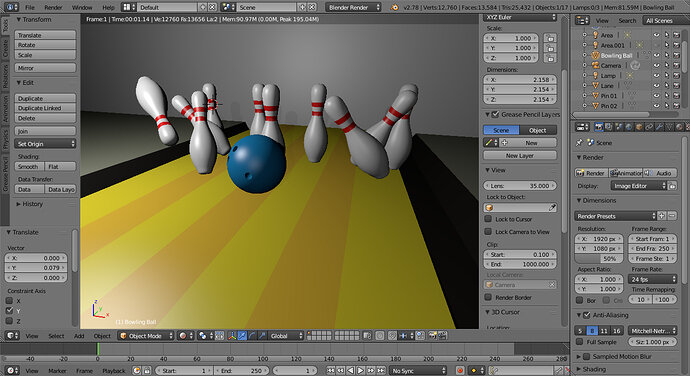
Task: Click the Render properties tab icon
Action: 598,127
